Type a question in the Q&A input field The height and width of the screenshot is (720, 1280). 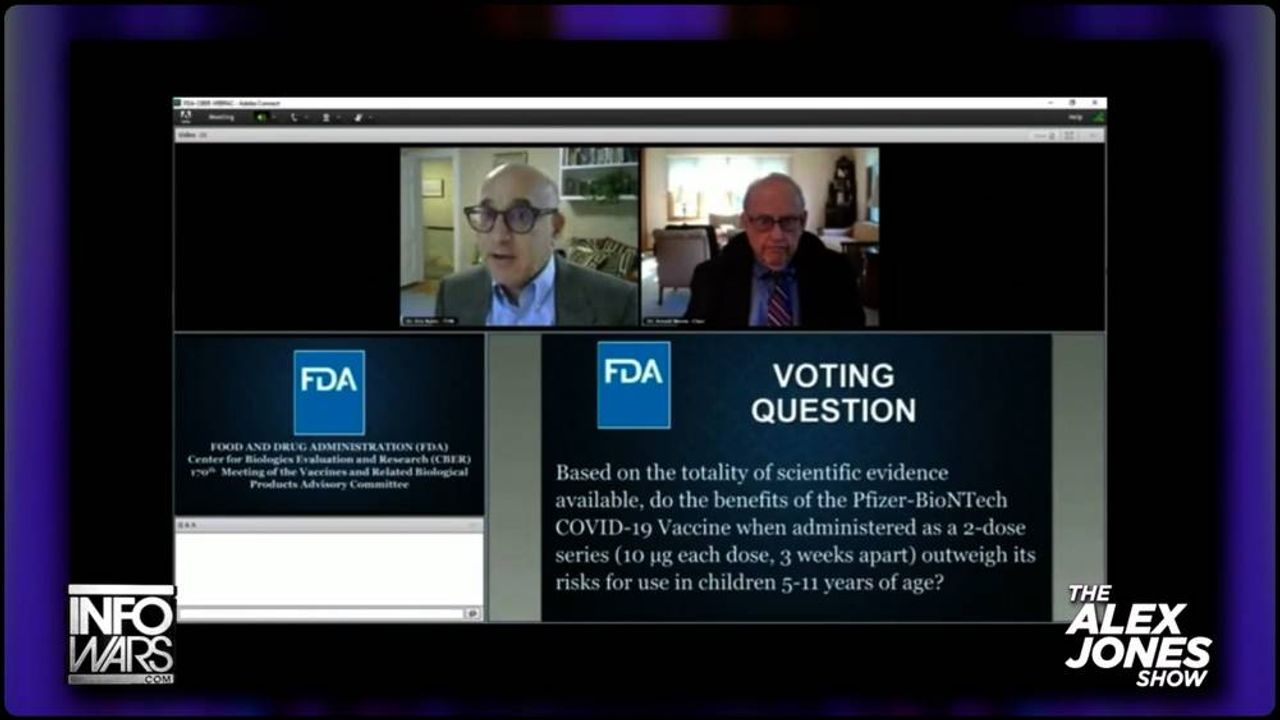(320, 613)
